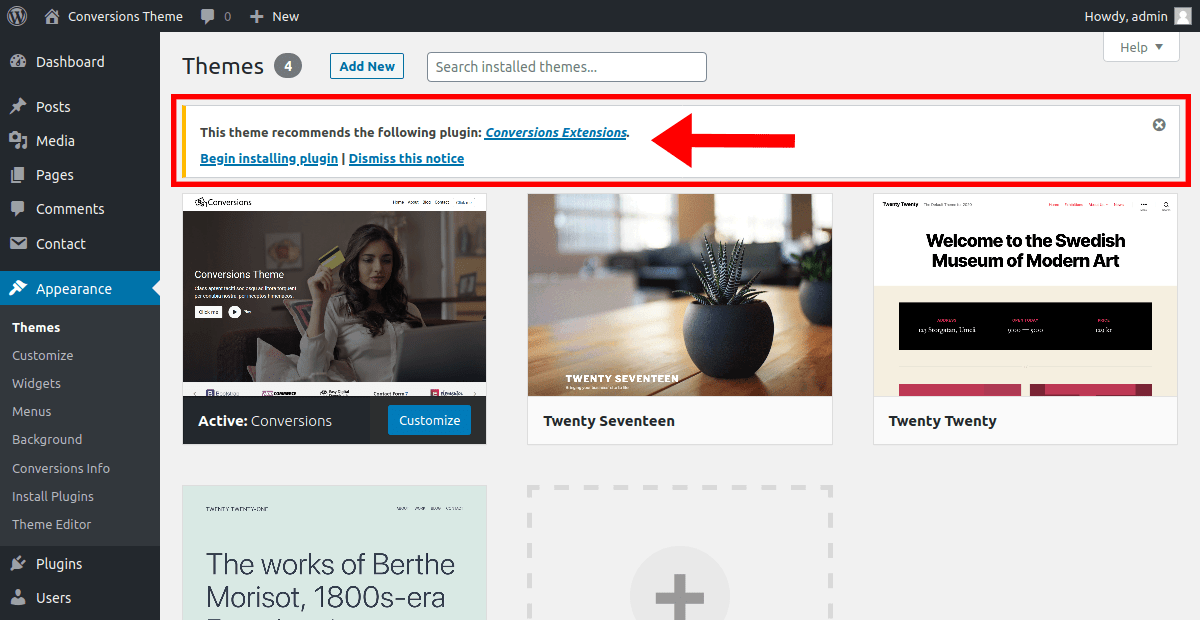1200x620 pixels.
Task: Click the themes count badge 4
Action: [x=288, y=67]
